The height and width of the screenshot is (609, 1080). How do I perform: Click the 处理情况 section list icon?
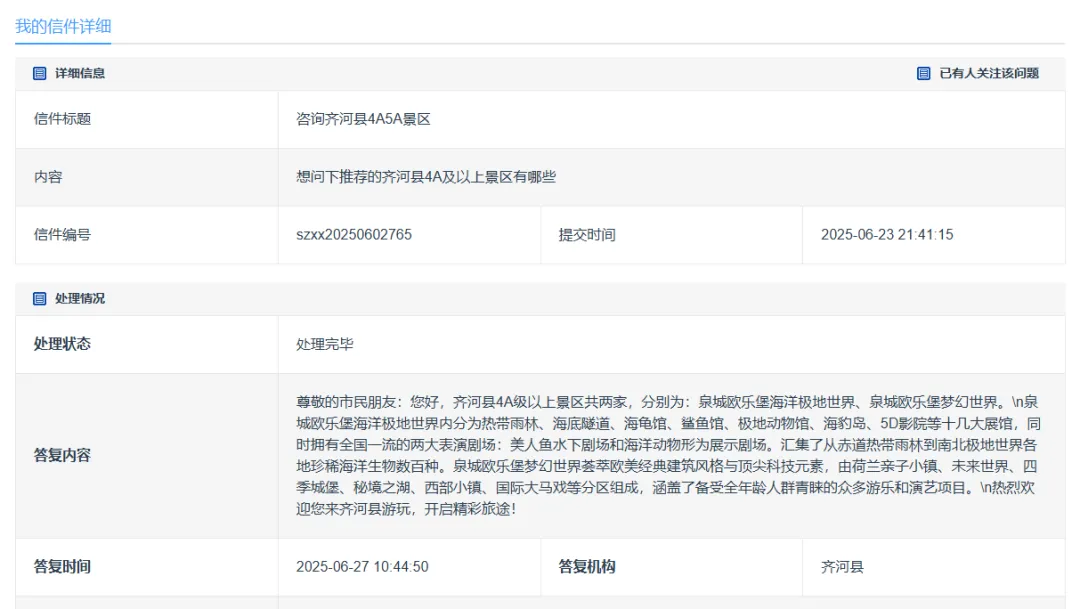click(x=39, y=298)
